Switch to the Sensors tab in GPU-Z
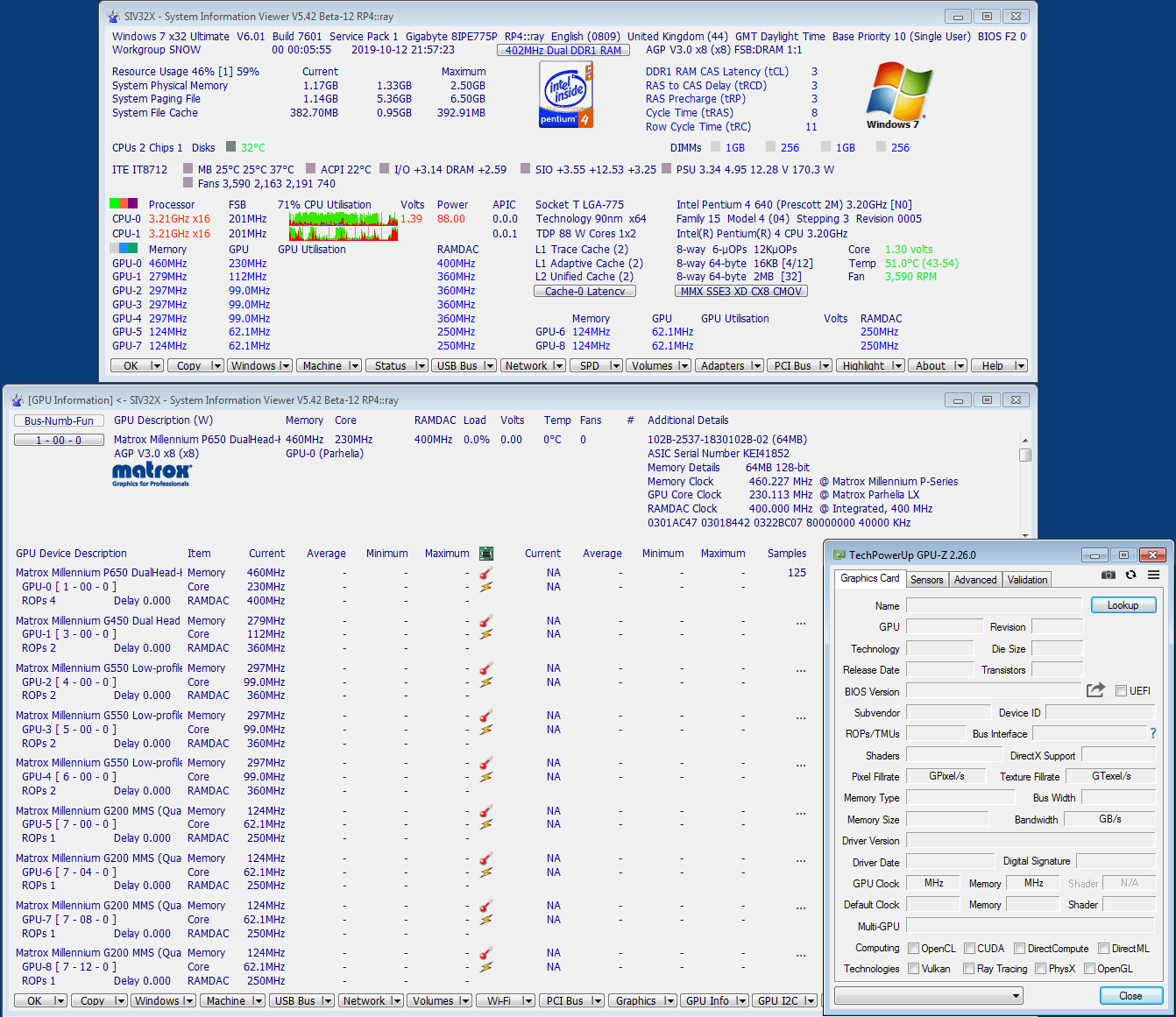Viewport: 1176px width, 1017px height. (x=926, y=580)
